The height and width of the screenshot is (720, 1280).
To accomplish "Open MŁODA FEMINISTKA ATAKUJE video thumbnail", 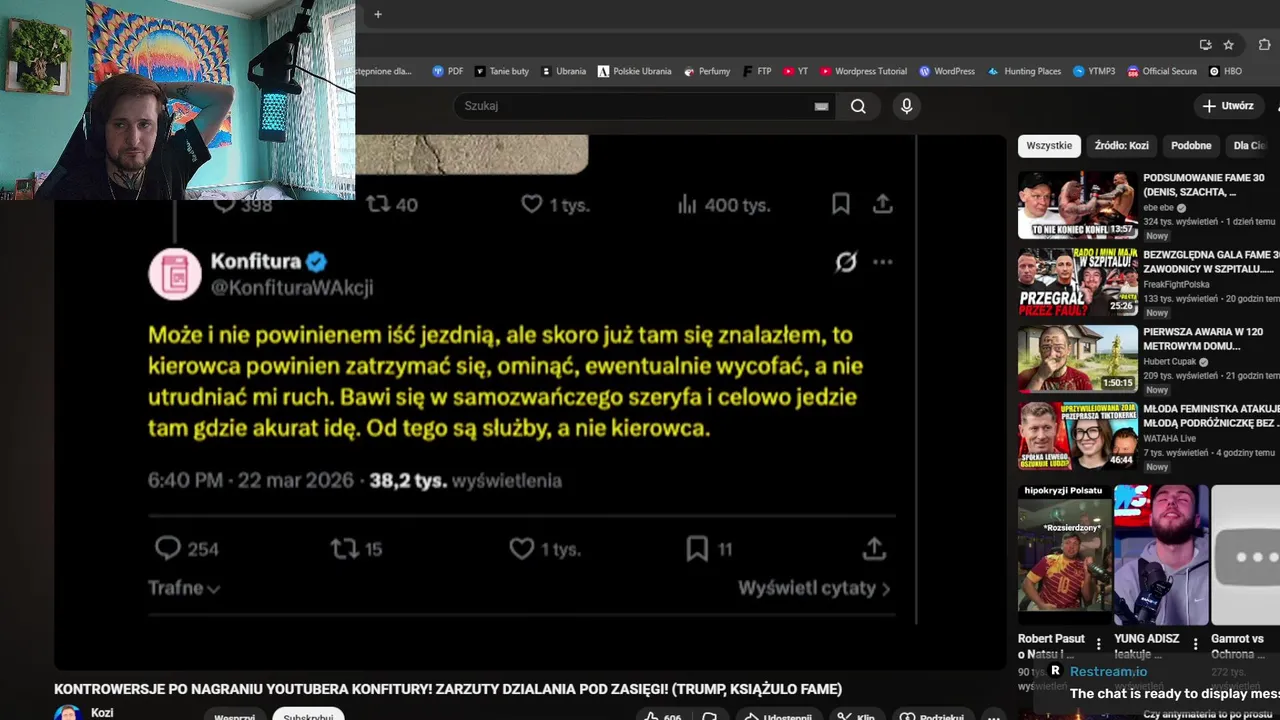I will 1078,436.
